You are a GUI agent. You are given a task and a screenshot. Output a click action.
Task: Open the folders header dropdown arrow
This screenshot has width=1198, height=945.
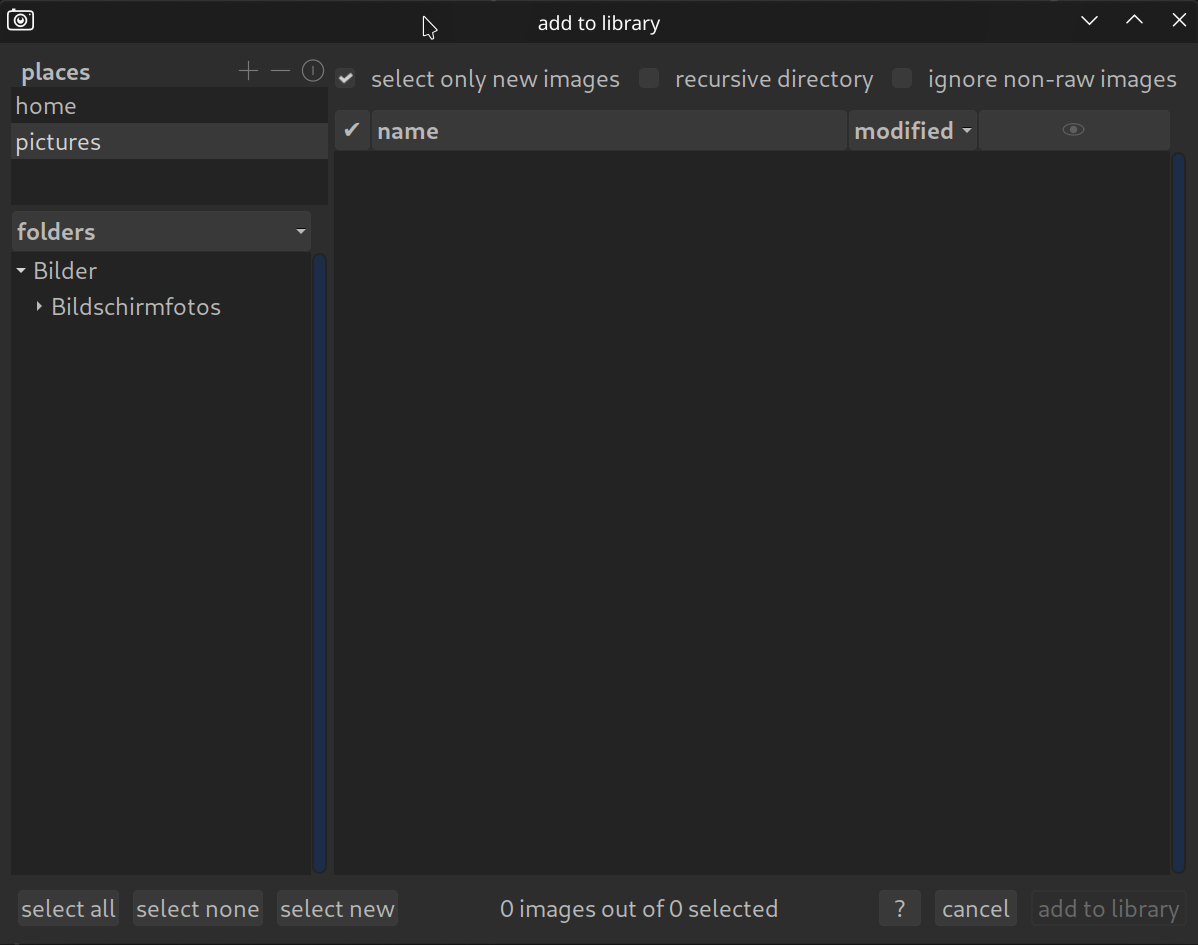(x=300, y=232)
